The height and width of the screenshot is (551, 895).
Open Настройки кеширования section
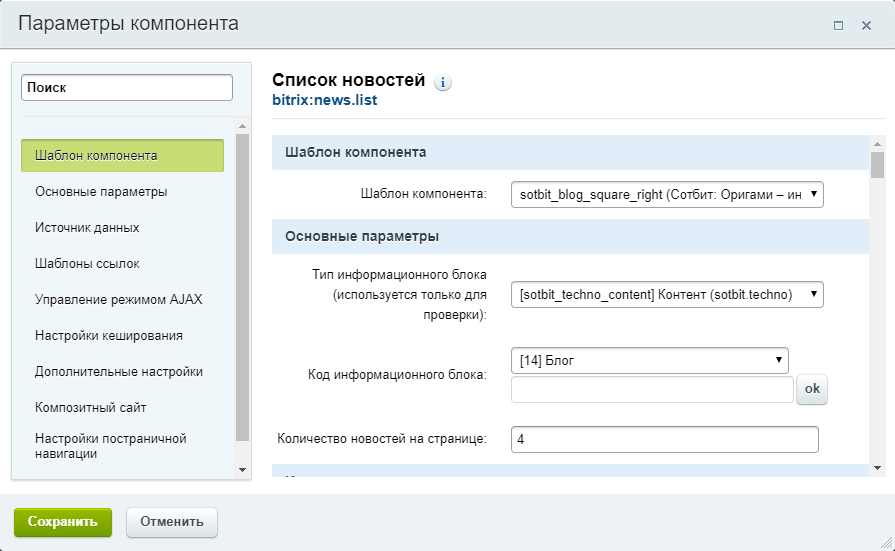(108, 335)
